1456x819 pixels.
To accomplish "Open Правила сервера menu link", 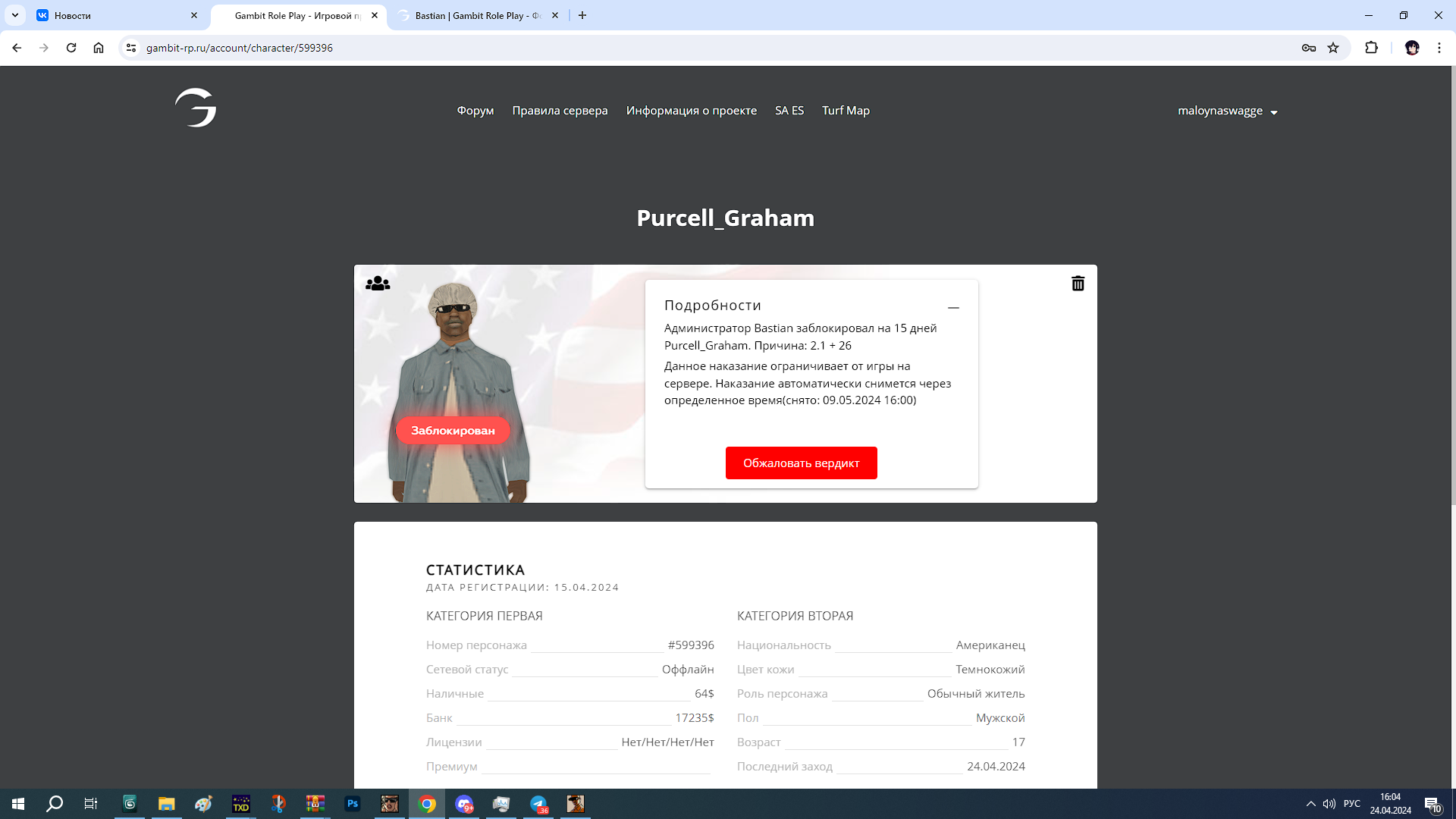I will pos(560,111).
